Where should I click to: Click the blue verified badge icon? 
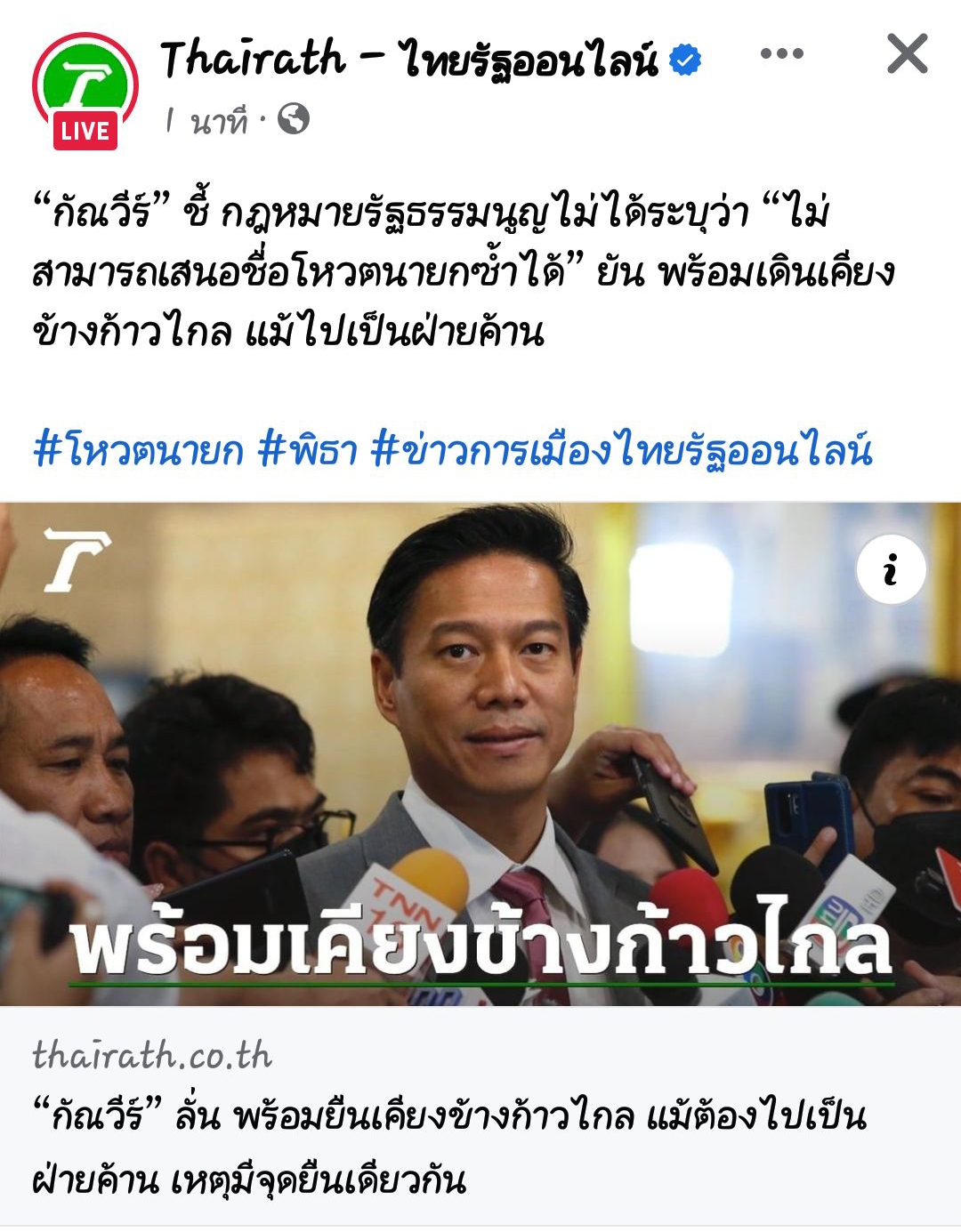(x=684, y=60)
